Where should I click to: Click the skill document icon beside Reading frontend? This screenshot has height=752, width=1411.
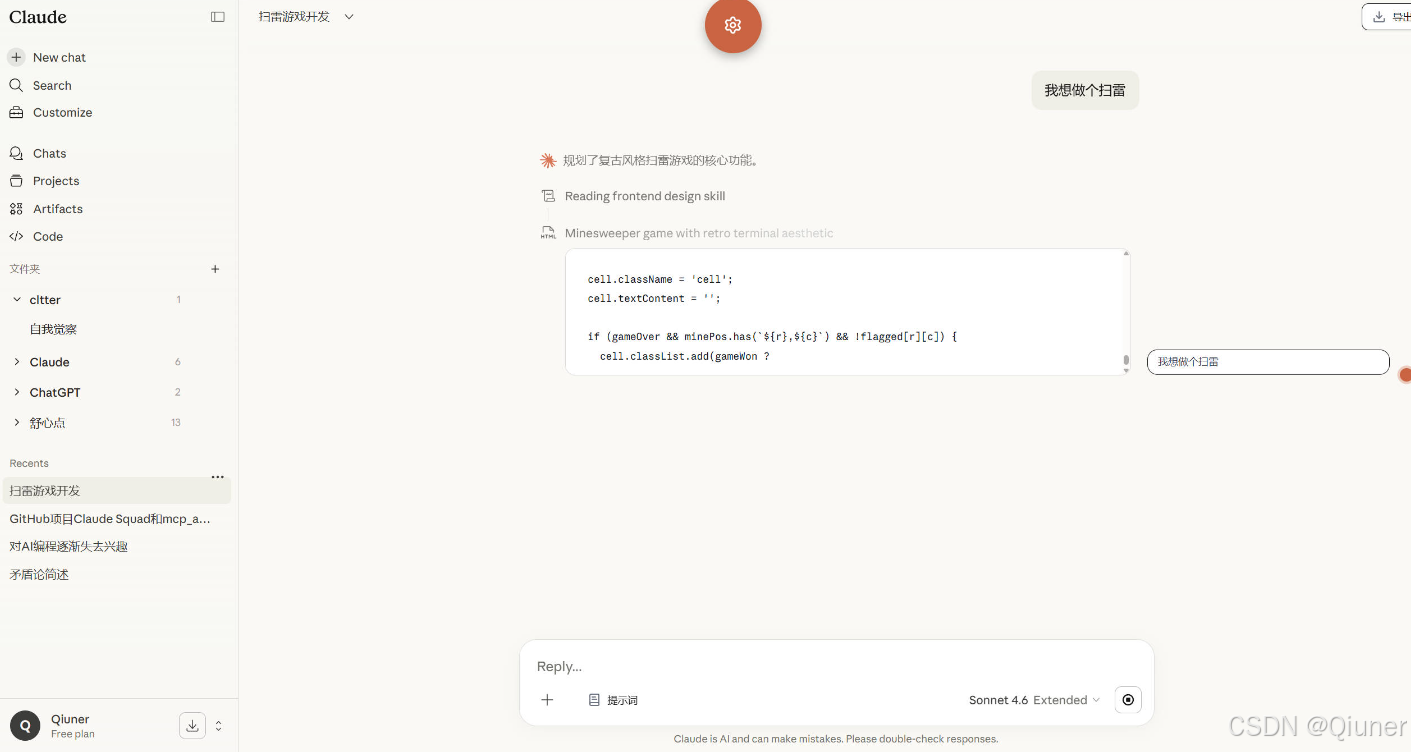(548, 196)
